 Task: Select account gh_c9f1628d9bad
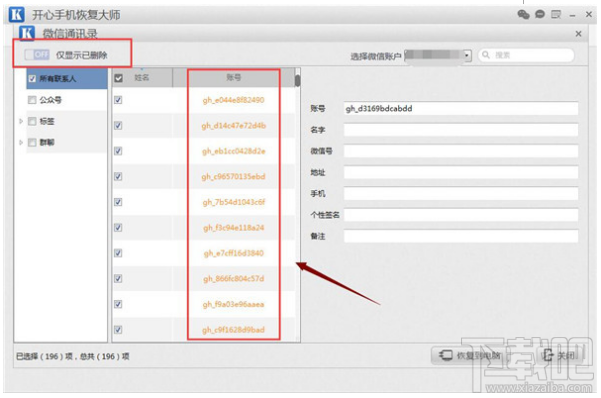click(x=233, y=329)
